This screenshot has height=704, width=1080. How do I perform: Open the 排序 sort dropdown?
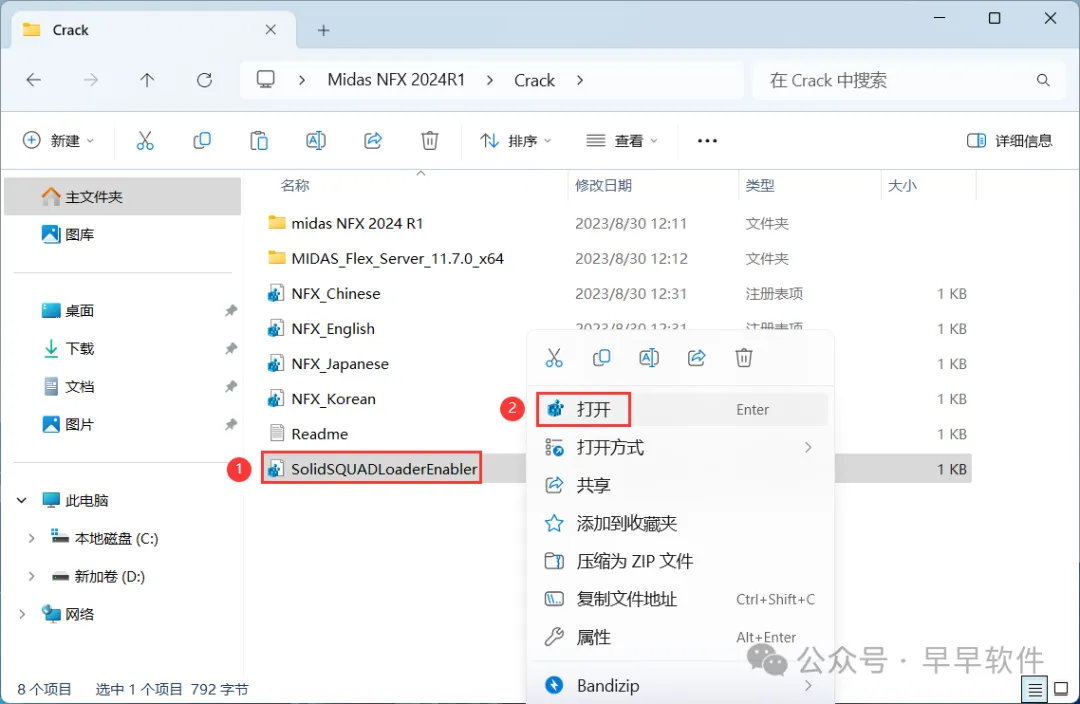[516, 141]
